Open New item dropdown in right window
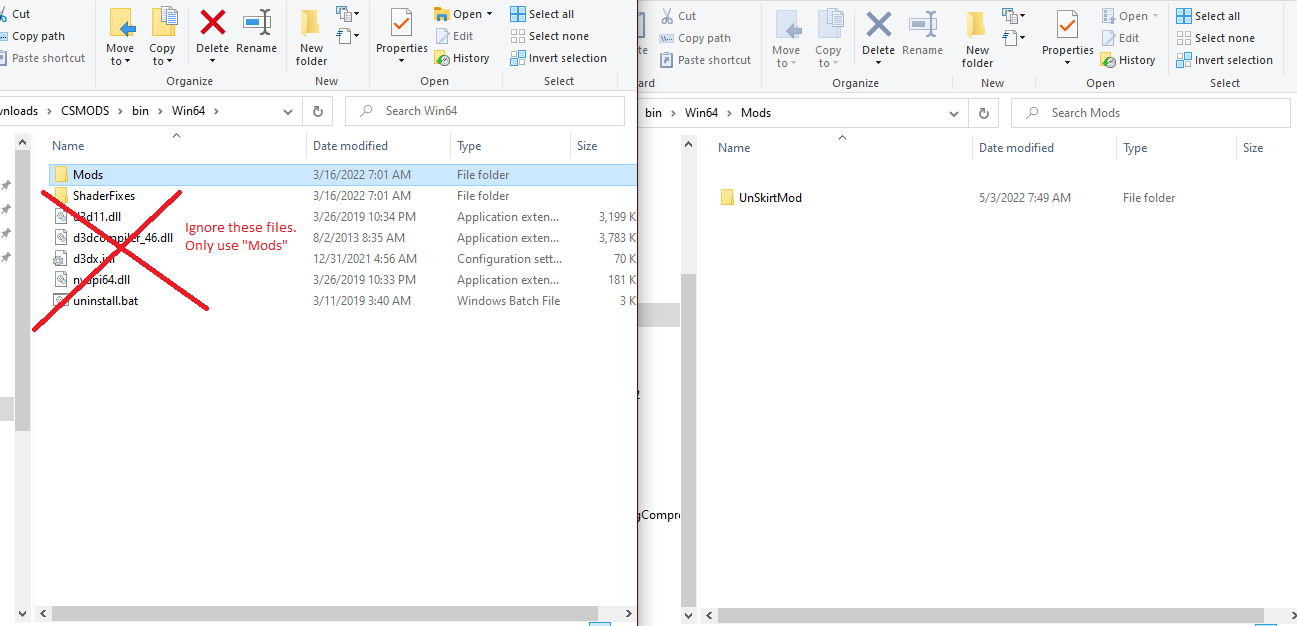1297x626 pixels. pos(1014,16)
